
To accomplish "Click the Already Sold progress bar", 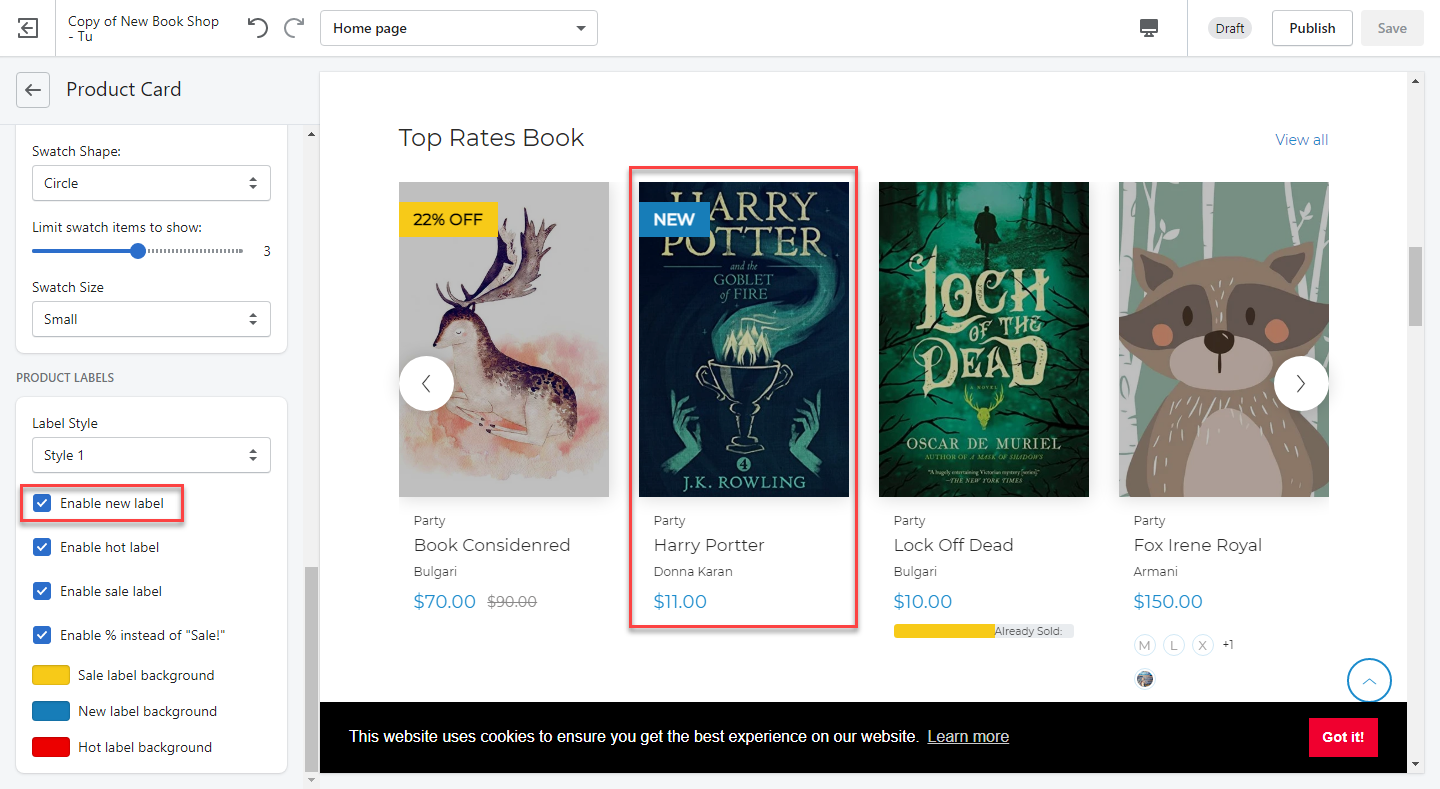I will click(x=984, y=631).
